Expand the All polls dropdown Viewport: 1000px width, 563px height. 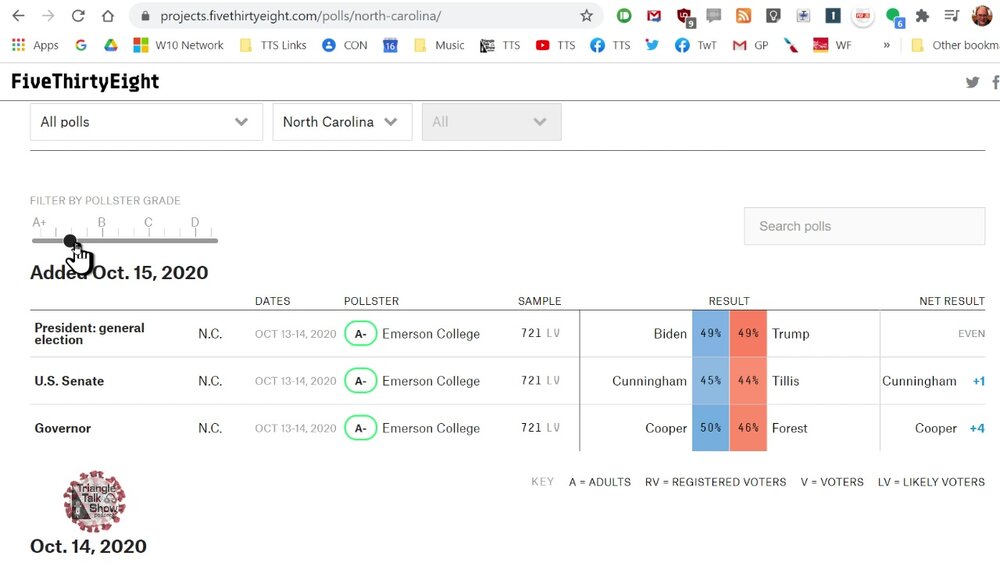pos(146,122)
